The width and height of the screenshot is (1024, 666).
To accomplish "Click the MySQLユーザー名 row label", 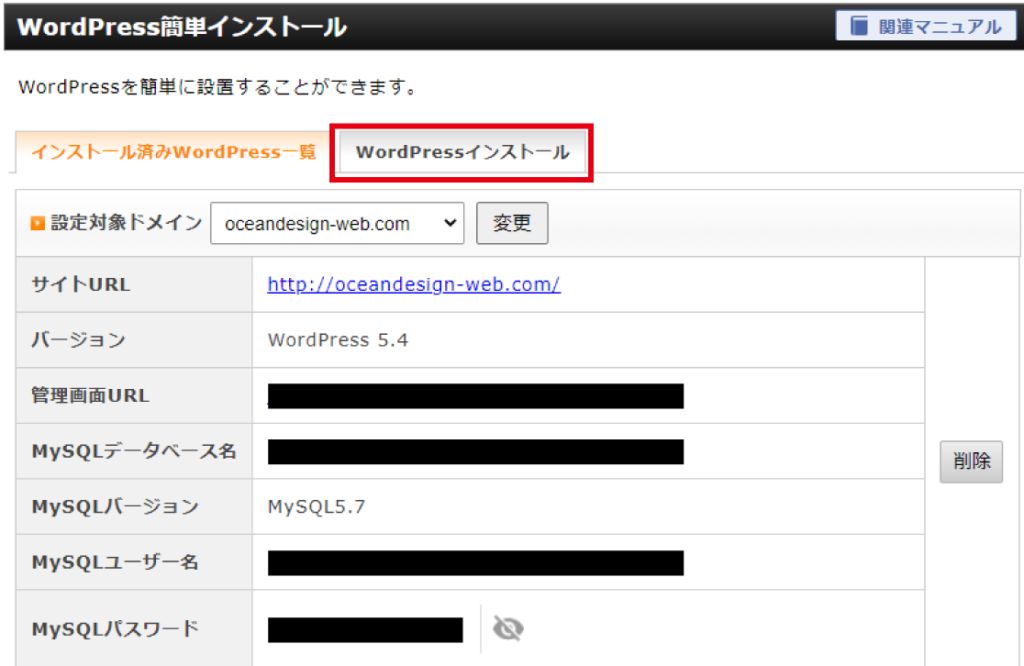I will coord(115,562).
